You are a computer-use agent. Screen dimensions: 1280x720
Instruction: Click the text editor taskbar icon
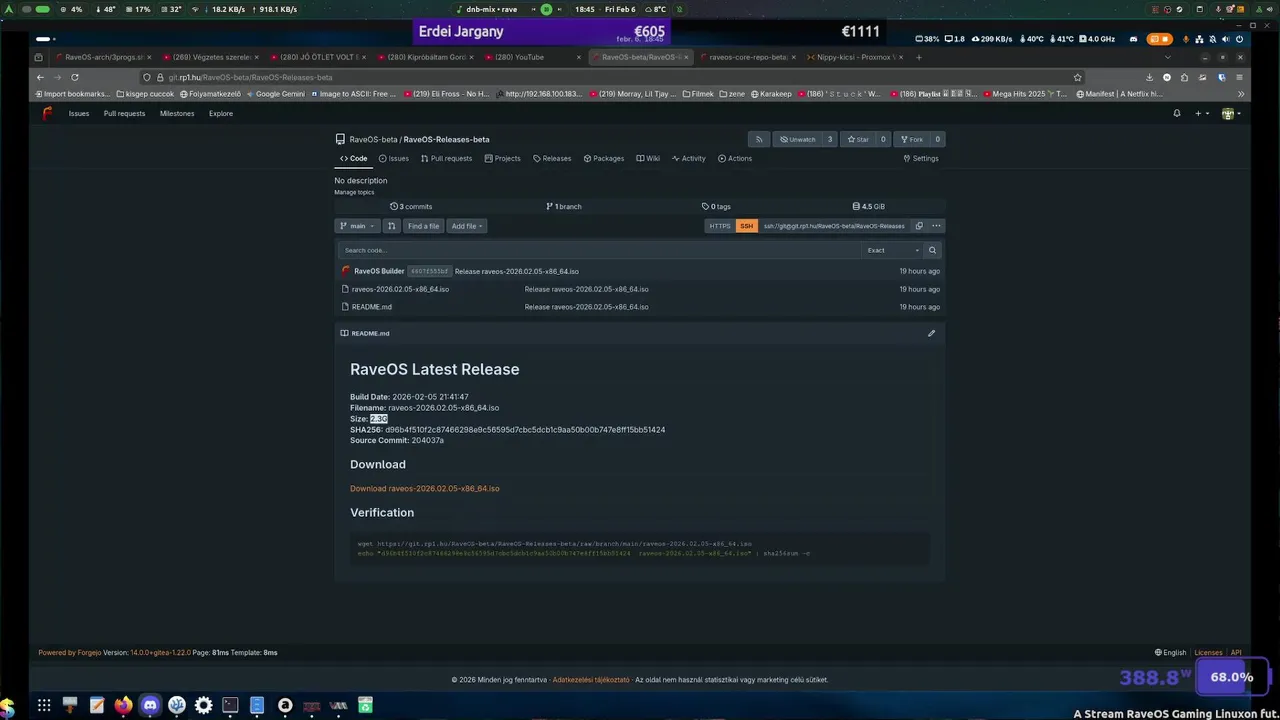97,705
